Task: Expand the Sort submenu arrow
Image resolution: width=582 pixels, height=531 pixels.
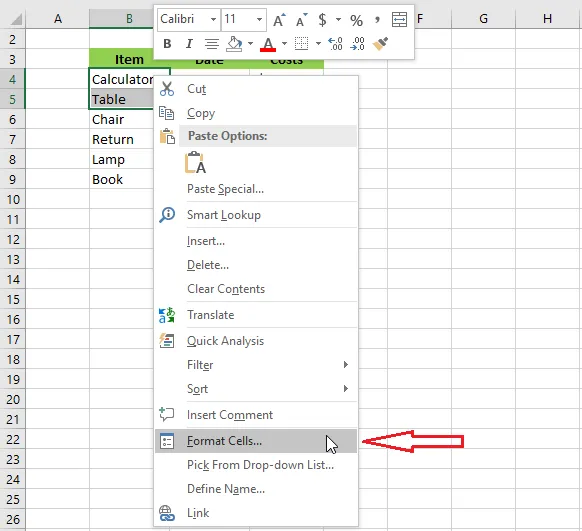Action: click(346, 389)
